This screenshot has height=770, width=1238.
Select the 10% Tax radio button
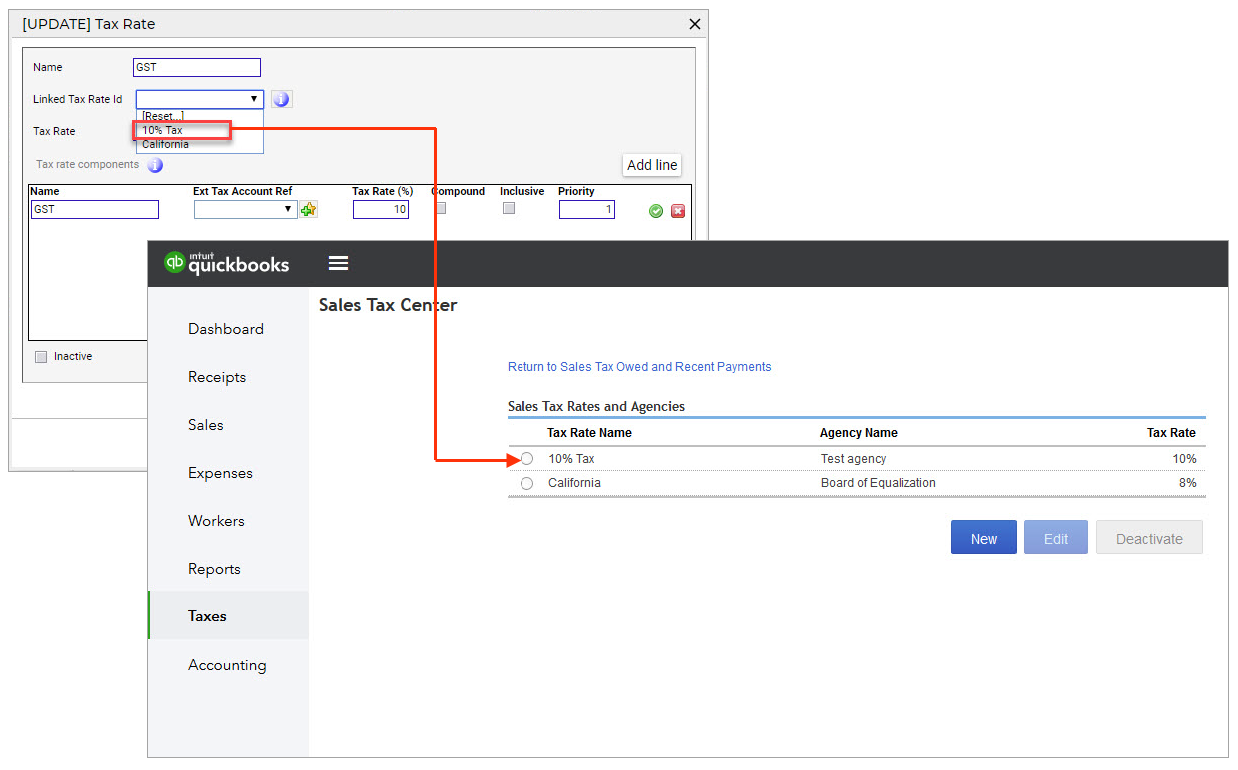[x=527, y=459]
